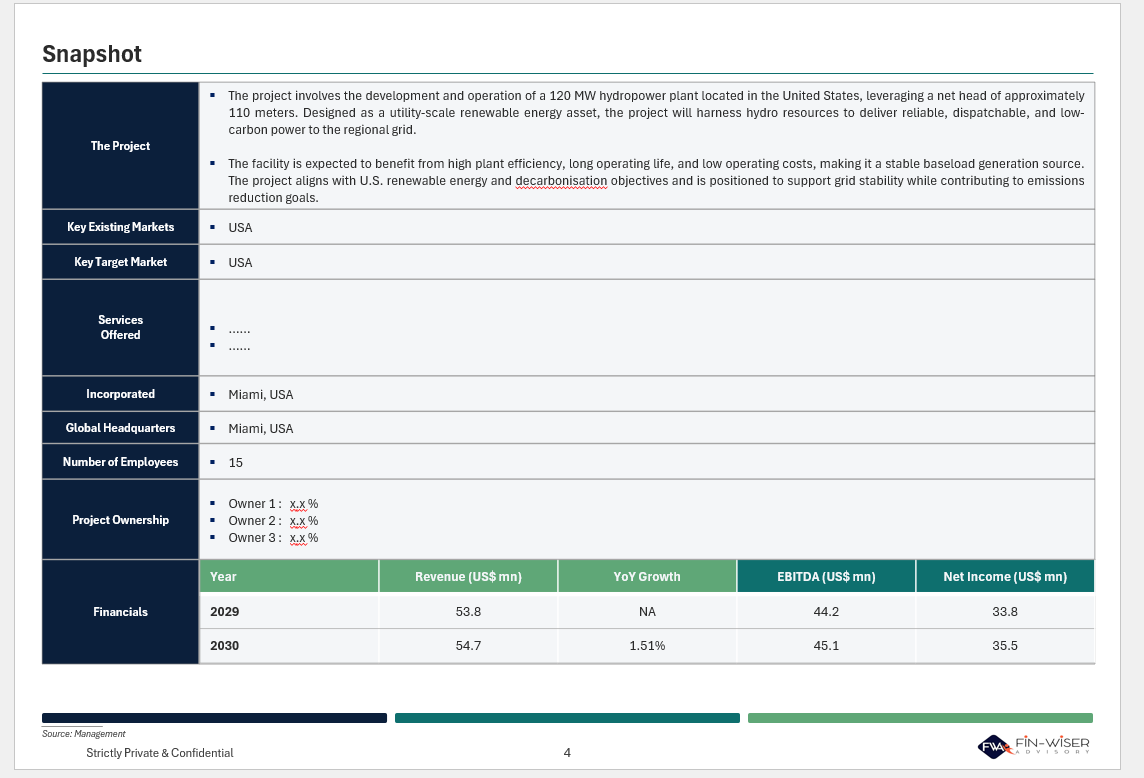This screenshot has width=1144, height=778.
Task: Select the Source: Management footnote text
Action: point(84,734)
